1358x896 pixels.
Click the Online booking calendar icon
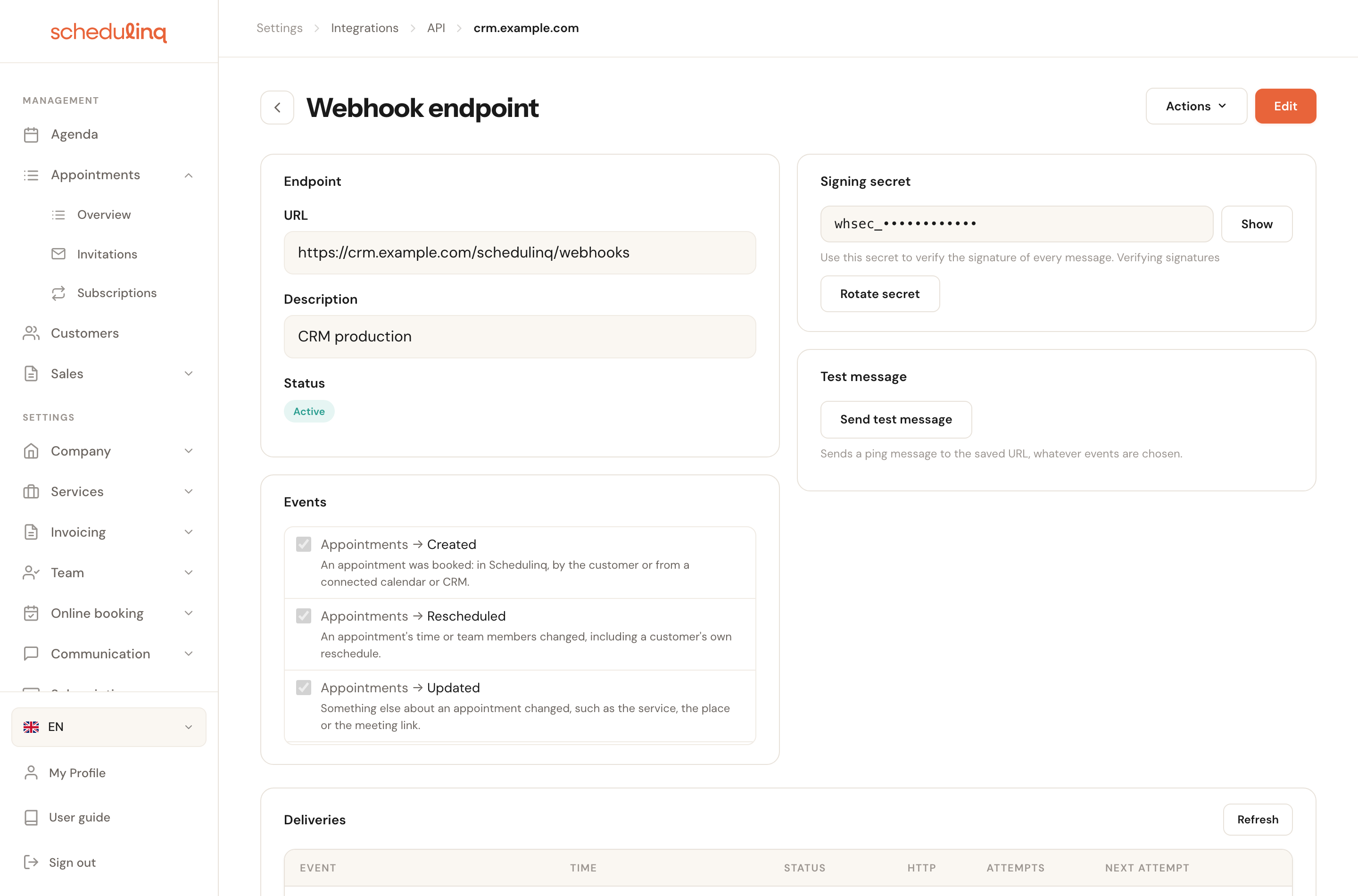click(x=31, y=613)
